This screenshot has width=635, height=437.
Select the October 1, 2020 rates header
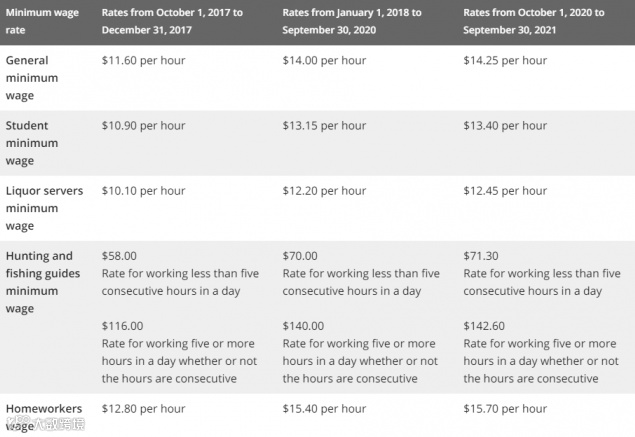click(x=534, y=21)
